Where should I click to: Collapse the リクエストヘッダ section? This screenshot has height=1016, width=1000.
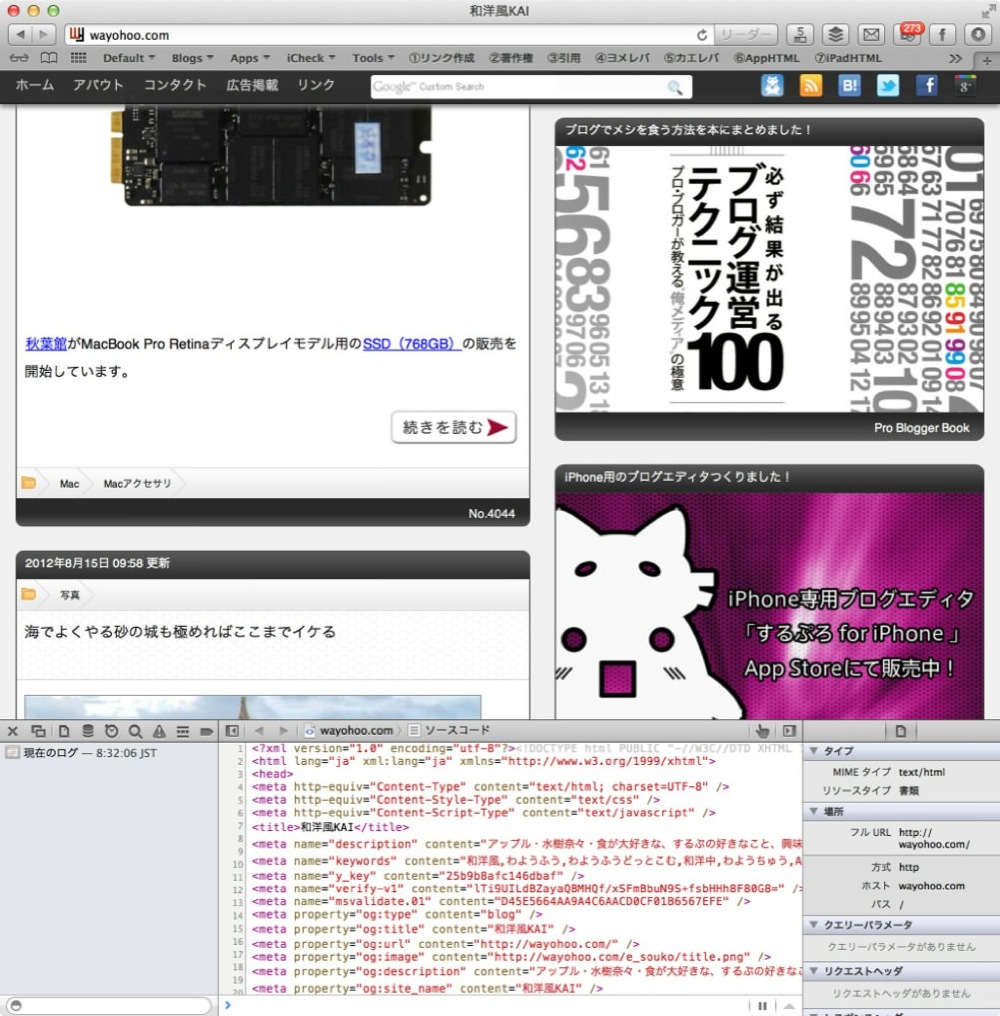(814, 971)
